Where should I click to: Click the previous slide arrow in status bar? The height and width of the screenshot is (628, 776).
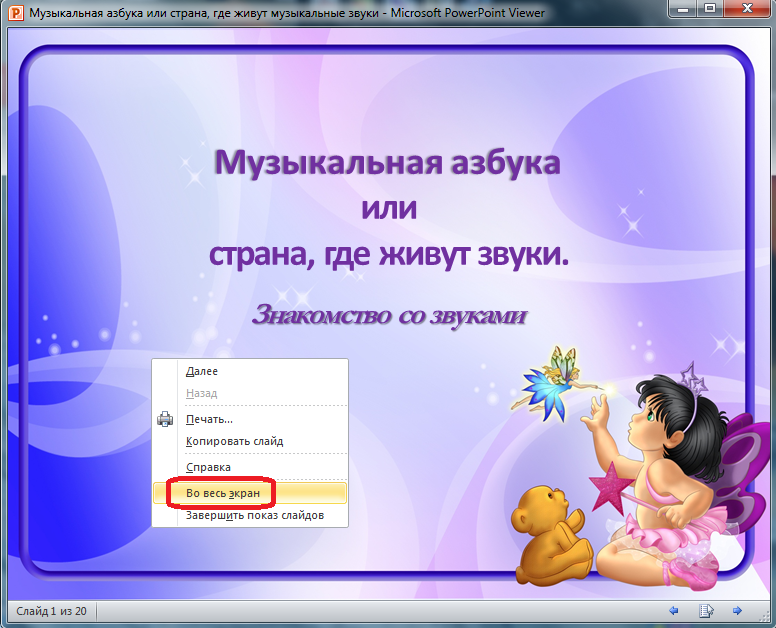click(x=674, y=611)
